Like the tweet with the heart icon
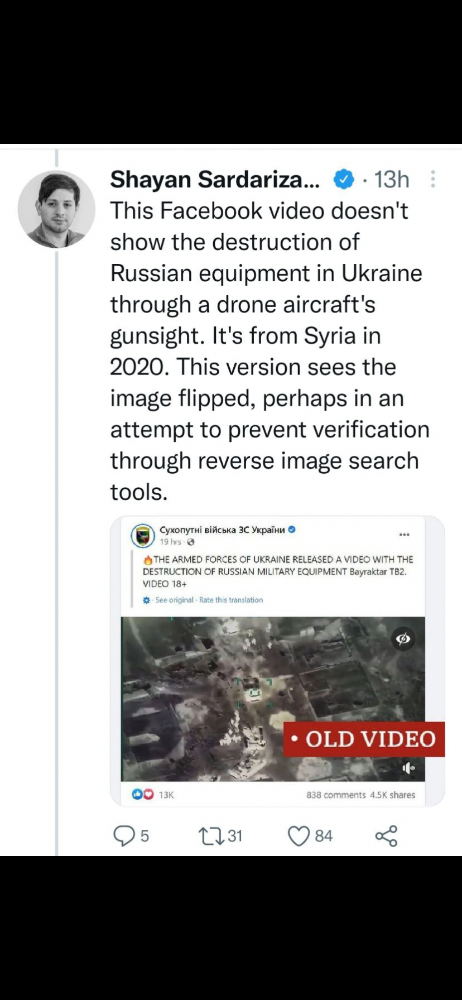 [299, 835]
